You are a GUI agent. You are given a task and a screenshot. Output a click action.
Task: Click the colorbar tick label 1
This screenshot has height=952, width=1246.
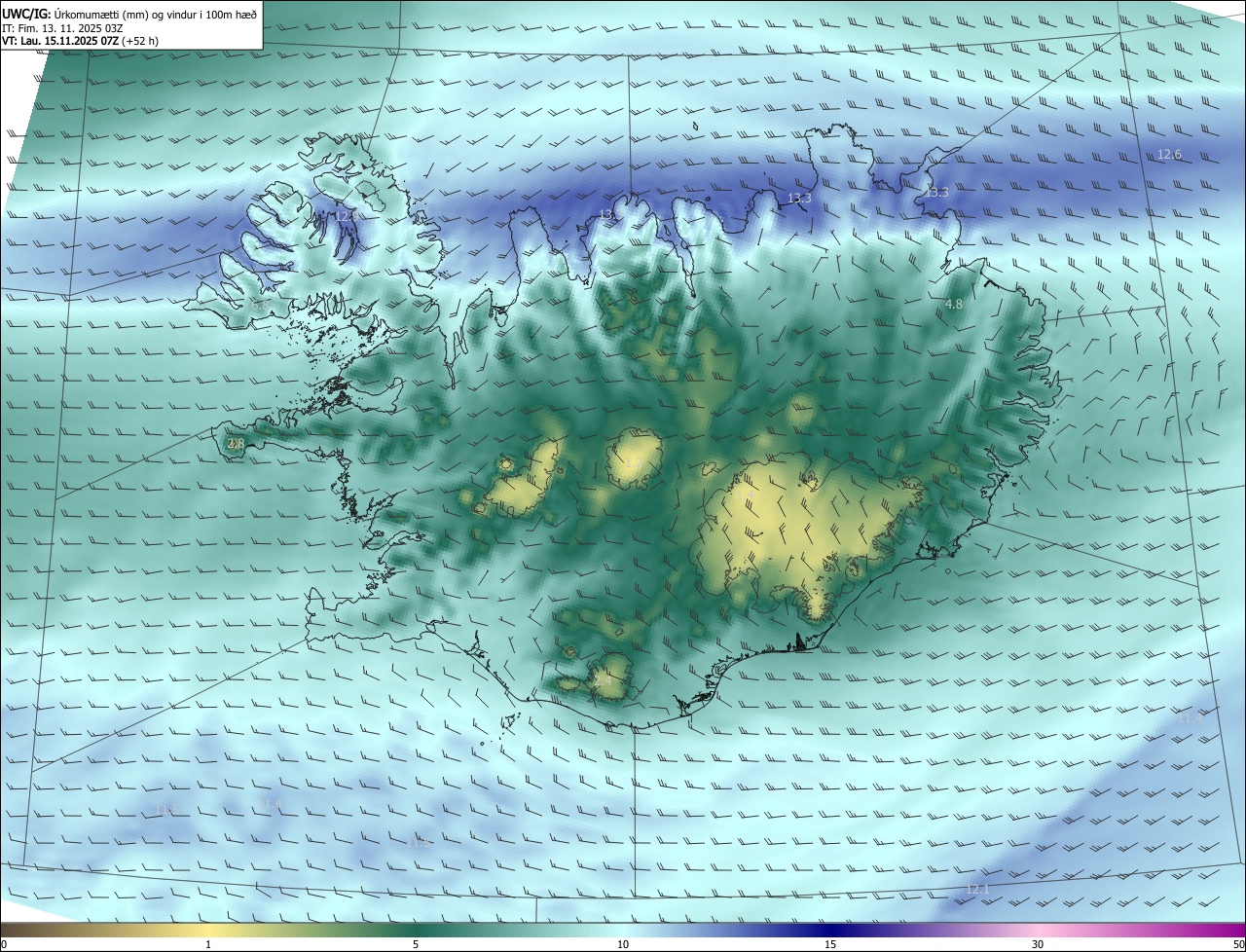208,945
